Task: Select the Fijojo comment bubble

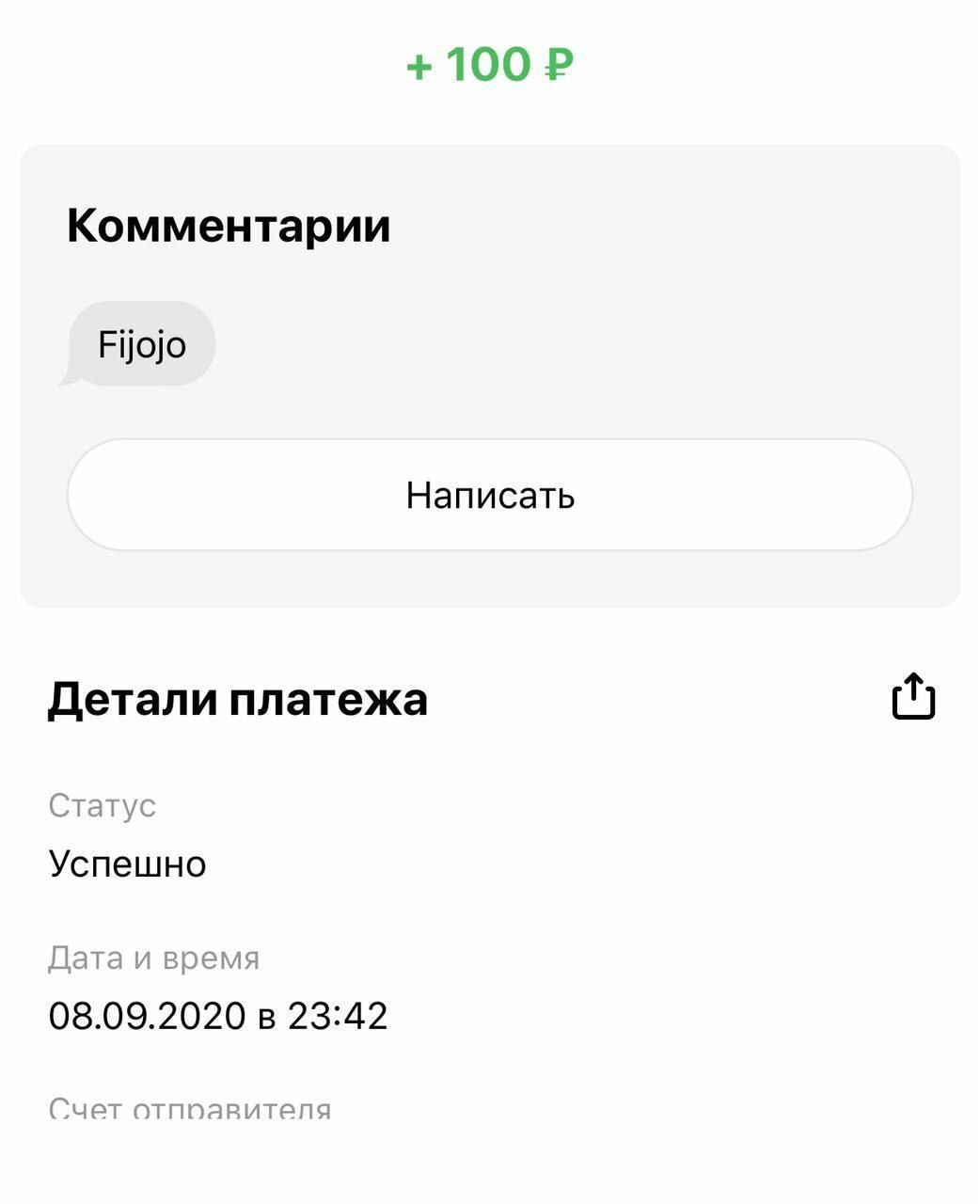Action: pos(143,344)
